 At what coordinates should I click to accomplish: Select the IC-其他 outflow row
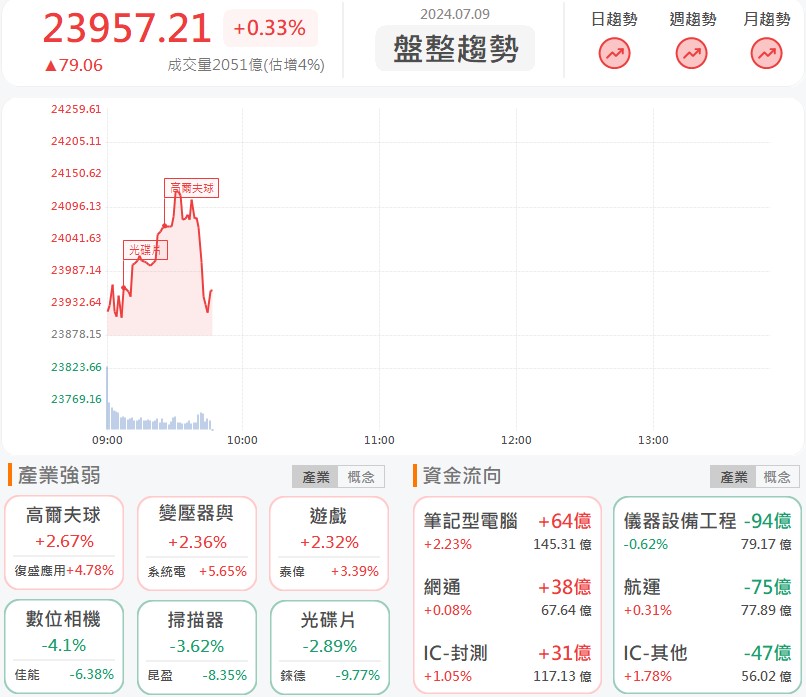(x=707, y=664)
